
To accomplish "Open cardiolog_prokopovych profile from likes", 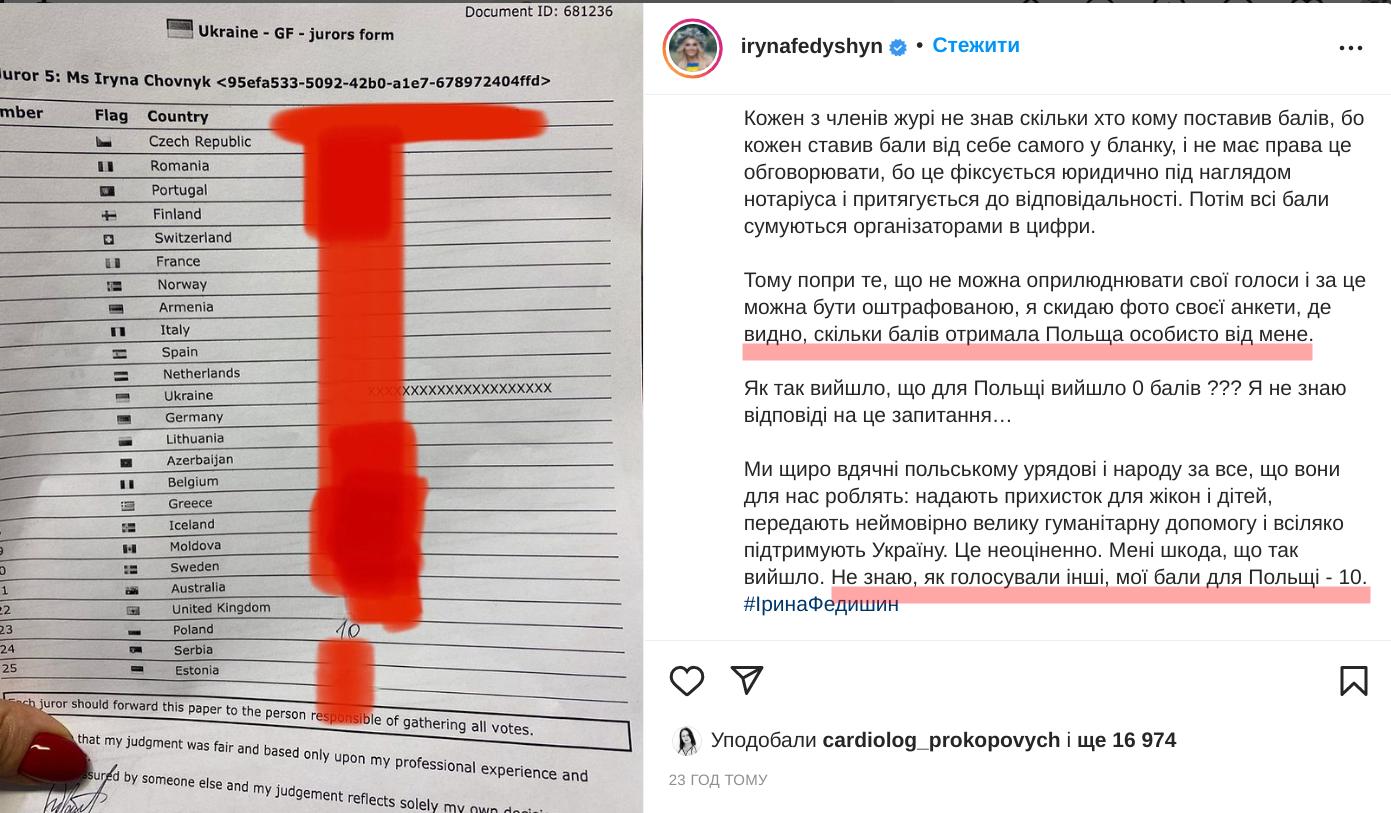I will point(941,740).
